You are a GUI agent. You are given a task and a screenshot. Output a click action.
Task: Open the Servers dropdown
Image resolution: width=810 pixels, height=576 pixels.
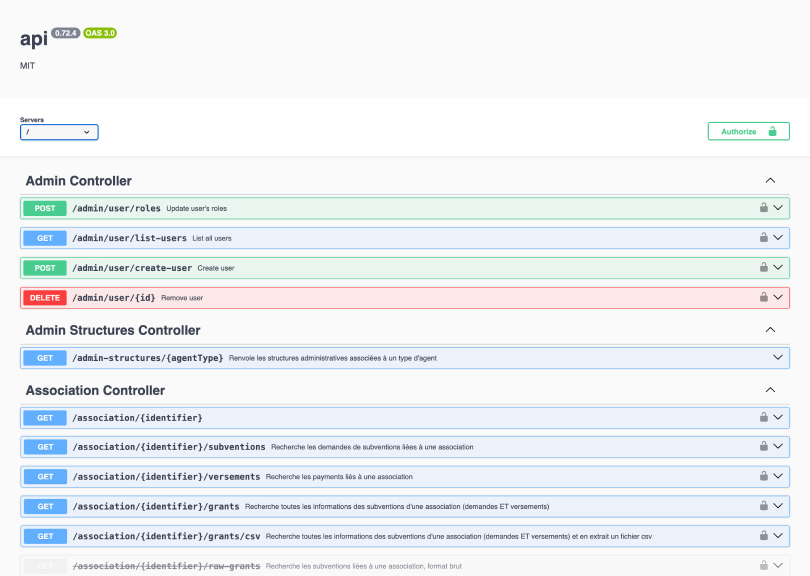[59, 132]
